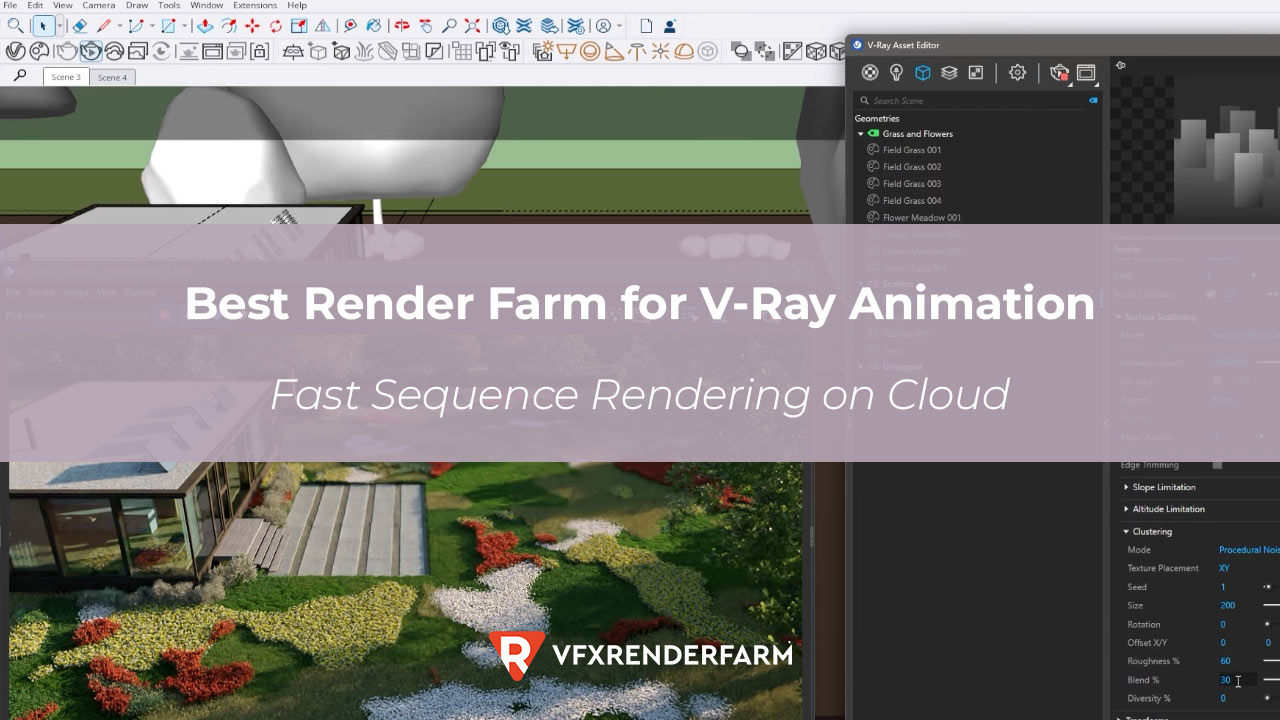Activate the Orbit tool
Screen dimensions: 1280x720
(401, 26)
